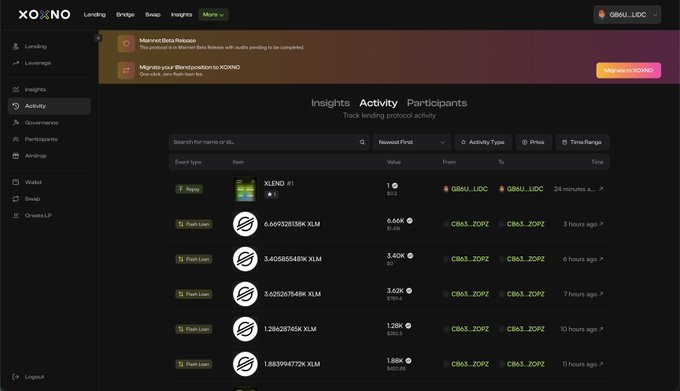This screenshot has width=680, height=391.
Task: Click the Repay event type badge
Action: 189,189
